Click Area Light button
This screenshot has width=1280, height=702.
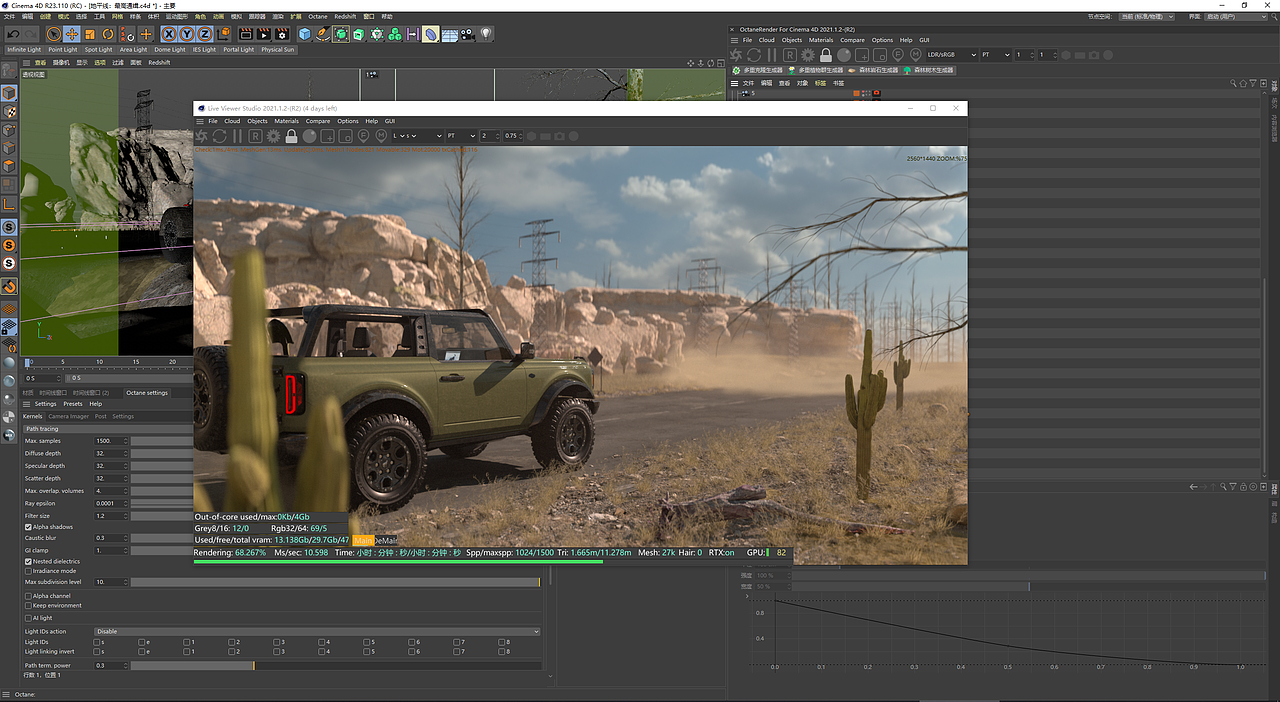pos(133,49)
